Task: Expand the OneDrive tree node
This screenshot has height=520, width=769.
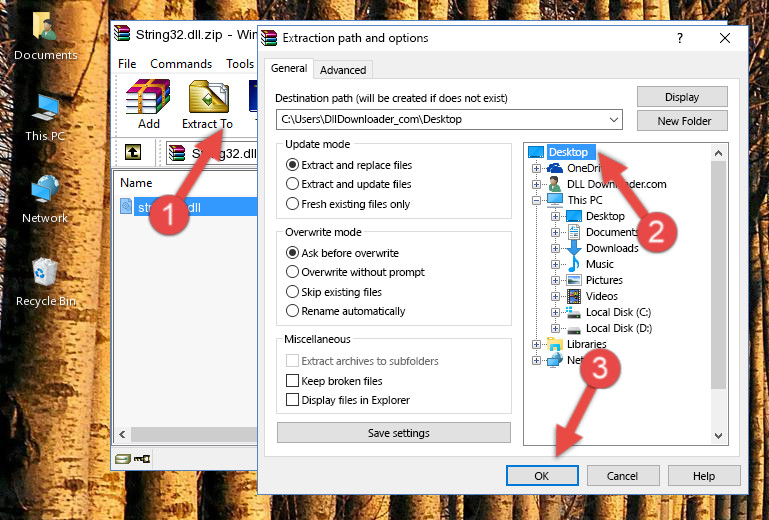Action: [x=536, y=168]
